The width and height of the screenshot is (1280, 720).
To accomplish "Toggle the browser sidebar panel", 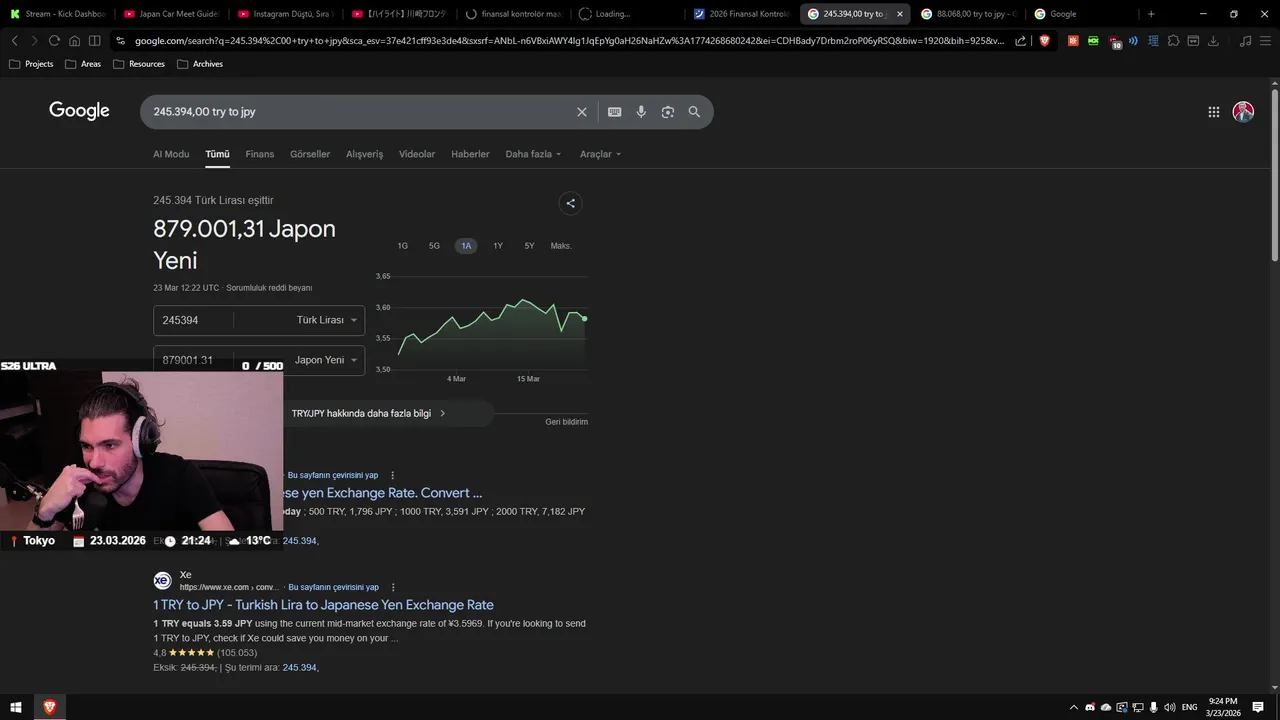I will coord(94,41).
